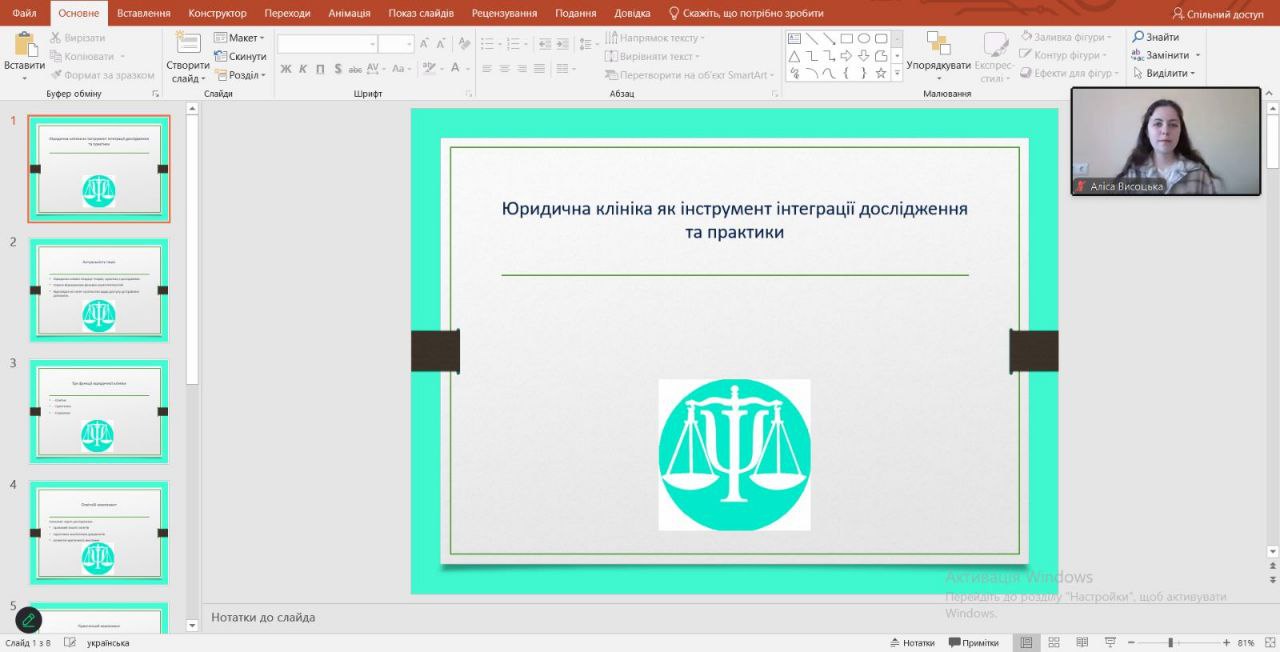This screenshot has height=652, width=1280.
Task: Select the oval shape in shapes gallery
Action: coord(864,38)
